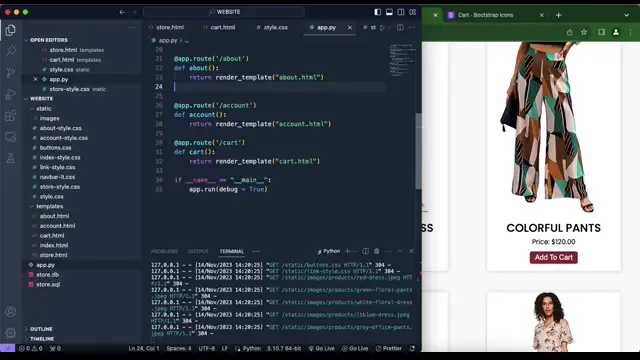Select UTF-8 encoding in status bar
The width and height of the screenshot is (640, 360).
click(207, 349)
